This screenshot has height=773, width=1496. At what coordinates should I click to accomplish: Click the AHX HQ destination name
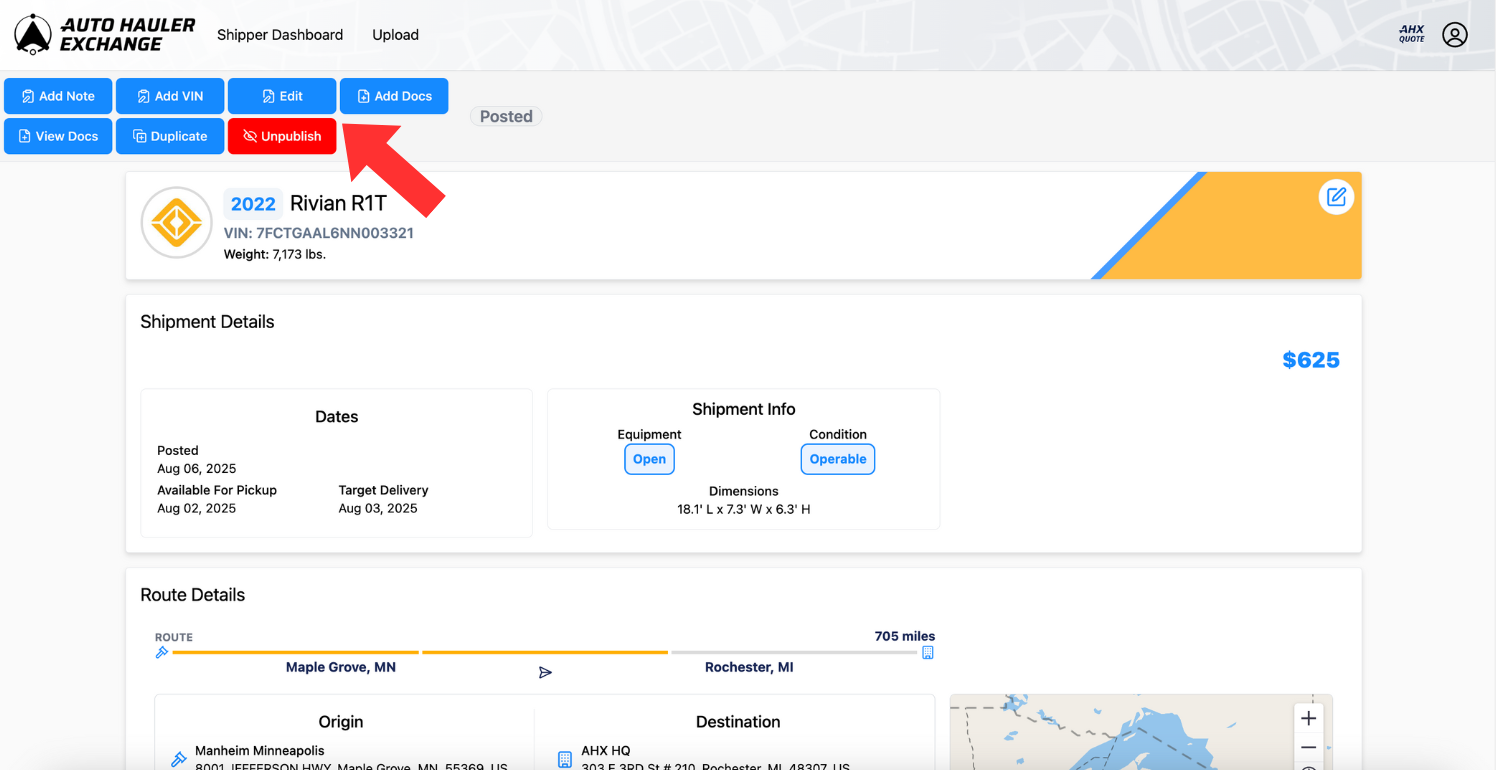pos(606,750)
